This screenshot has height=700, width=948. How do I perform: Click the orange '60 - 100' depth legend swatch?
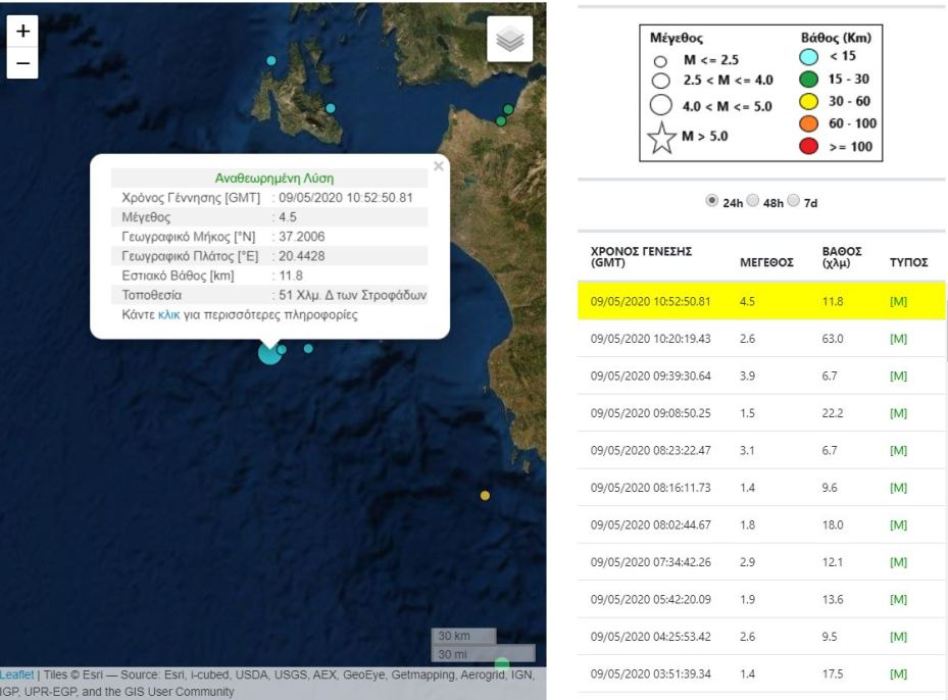tap(809, 123)
